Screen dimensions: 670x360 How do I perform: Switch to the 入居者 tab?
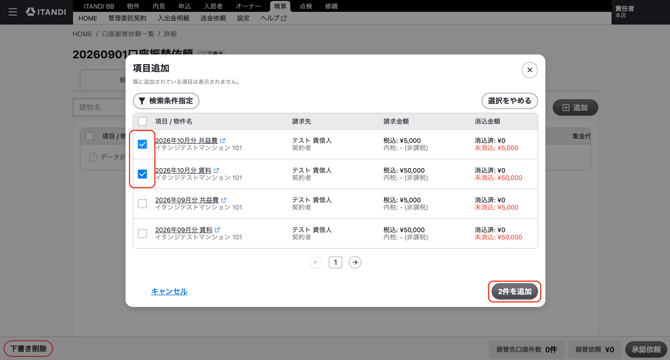click(x=213, y=6)
